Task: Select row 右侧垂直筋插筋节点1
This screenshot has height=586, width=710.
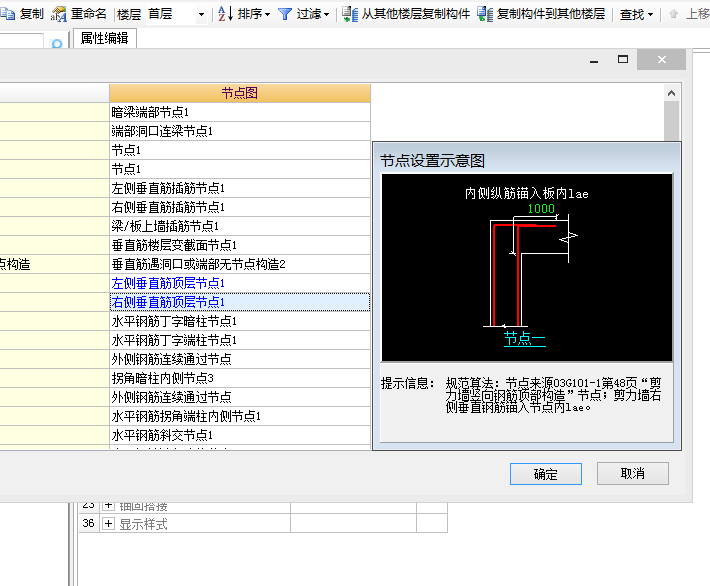Action: 240,207
